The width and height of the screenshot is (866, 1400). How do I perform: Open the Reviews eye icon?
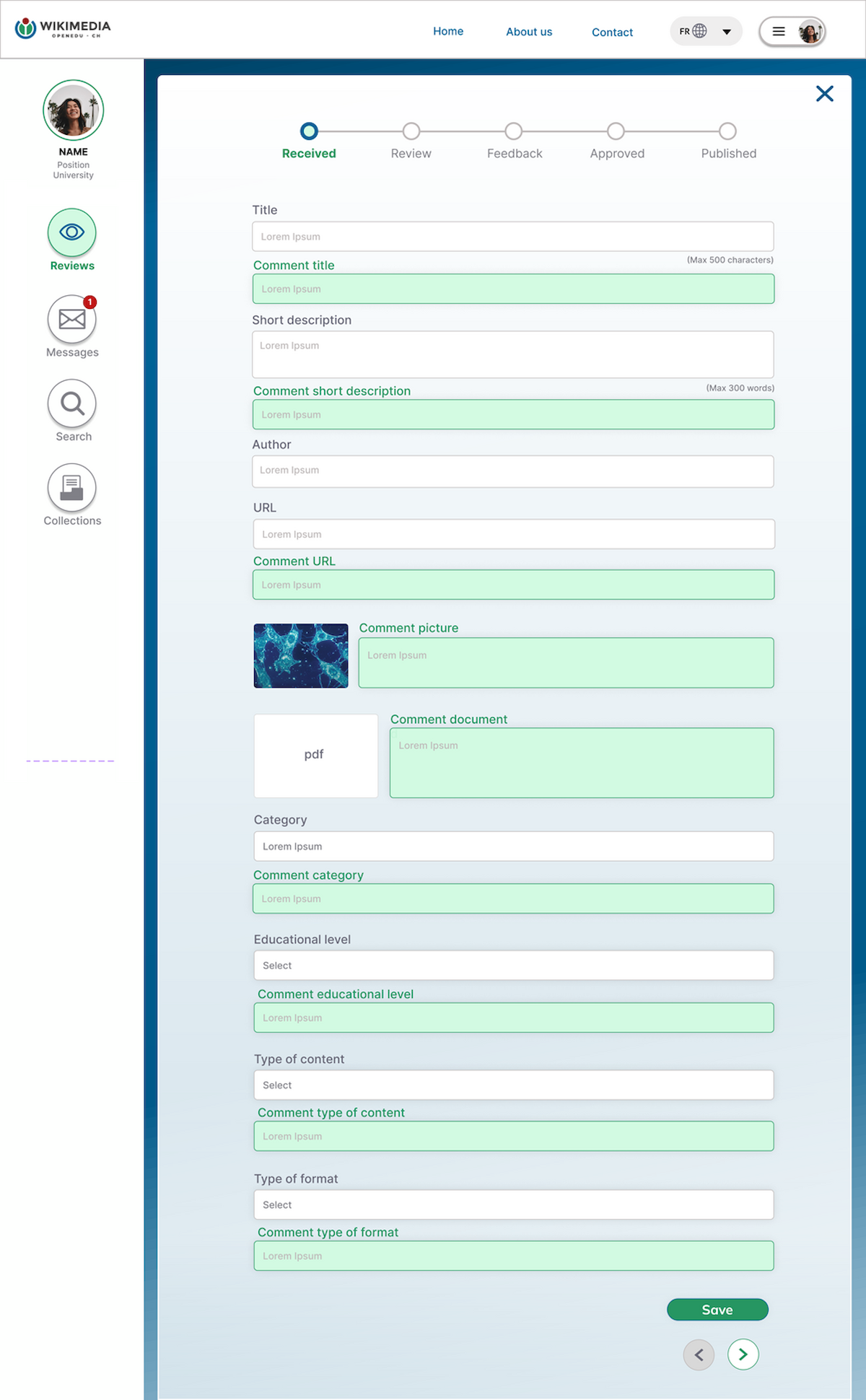(x=72, y=232)
